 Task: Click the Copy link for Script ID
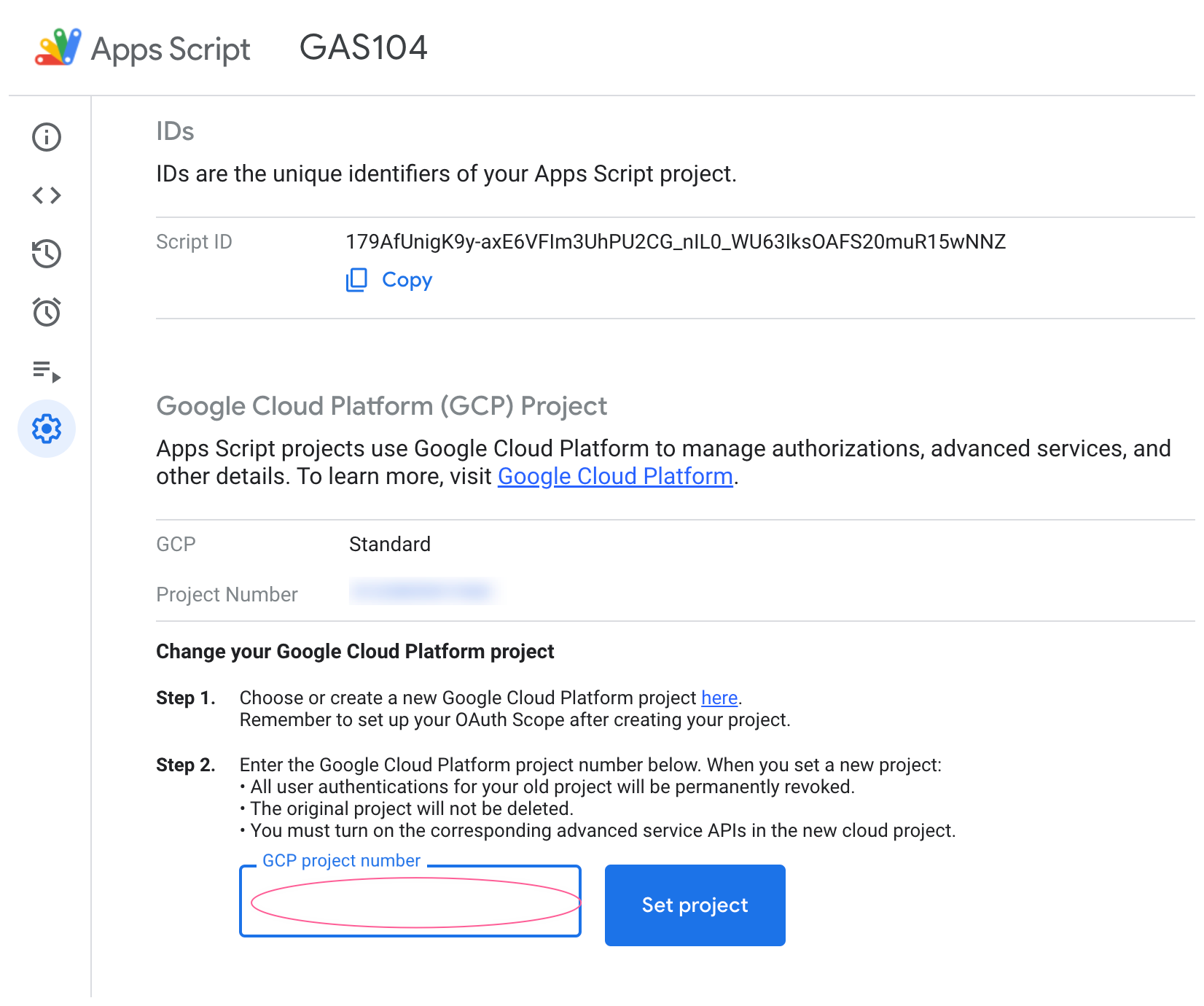[x=407, y=280]
